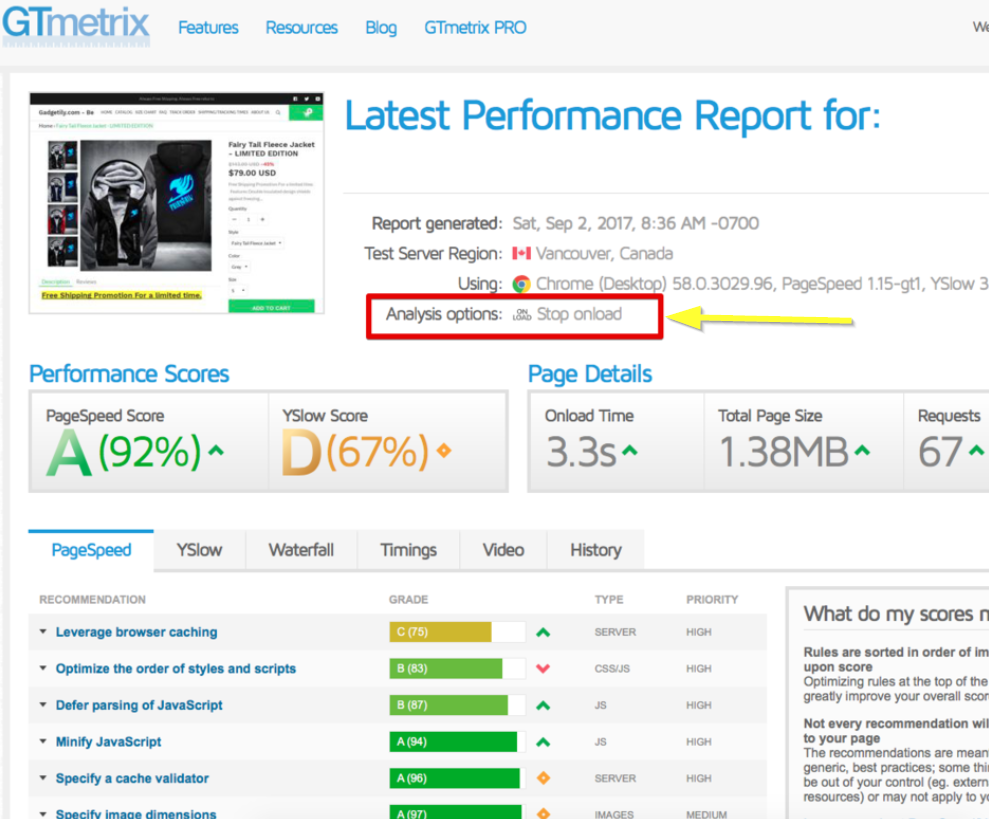989x819 pixels.
Task: Click the Page Details heading
Action: [590, 374]
